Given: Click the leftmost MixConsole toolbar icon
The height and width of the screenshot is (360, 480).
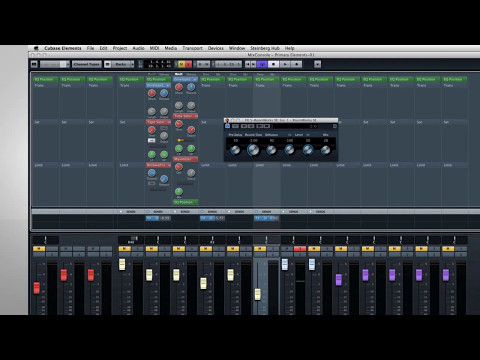Looking at the screenshot, I should point(34,64).
